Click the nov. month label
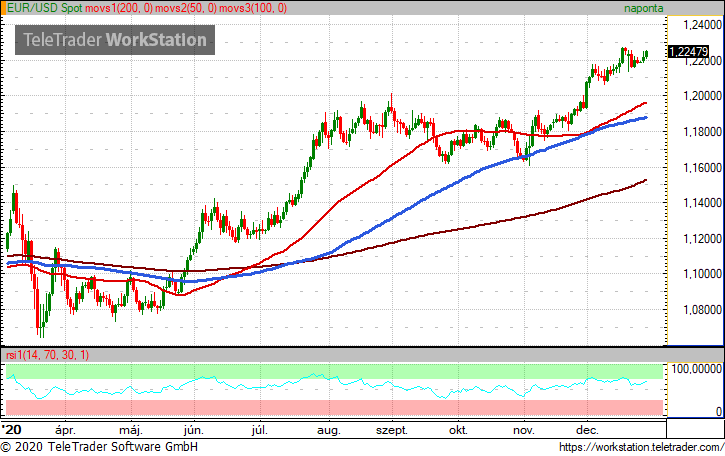 pyautogui.click(x=524, y=431)
